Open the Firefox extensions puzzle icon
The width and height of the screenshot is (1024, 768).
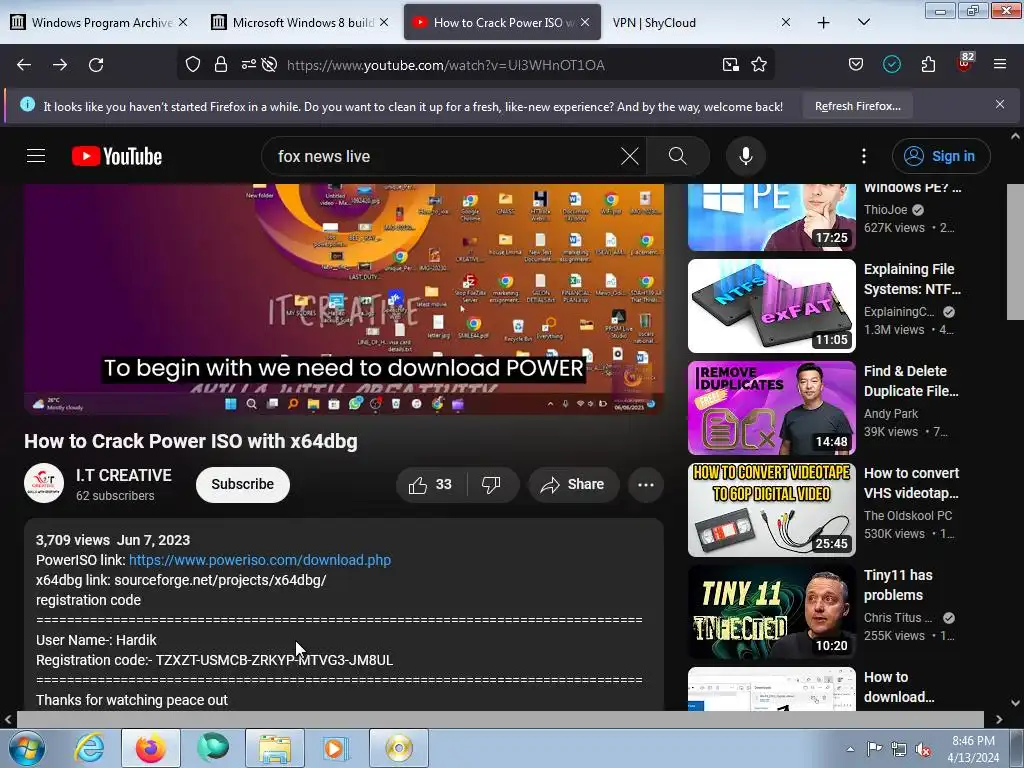pos(928,65)
